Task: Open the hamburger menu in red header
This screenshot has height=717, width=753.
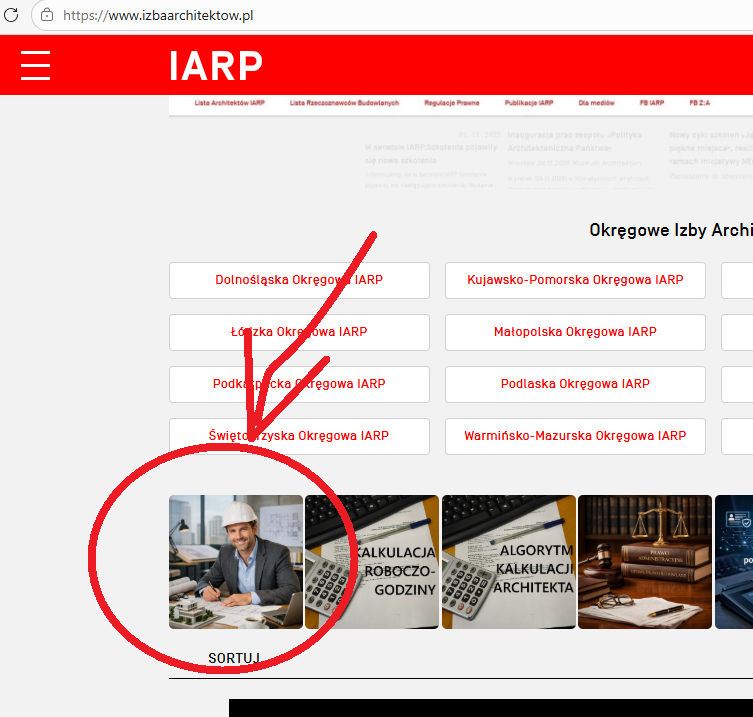Action: [35, 65]
